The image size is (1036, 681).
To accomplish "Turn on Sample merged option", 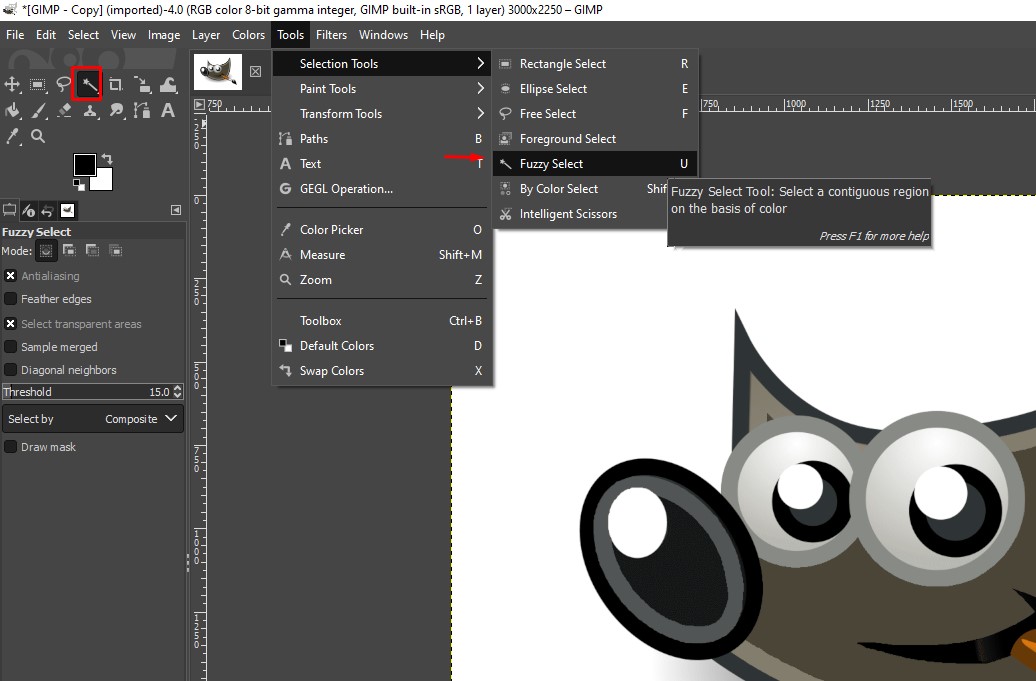I will 11,347.
